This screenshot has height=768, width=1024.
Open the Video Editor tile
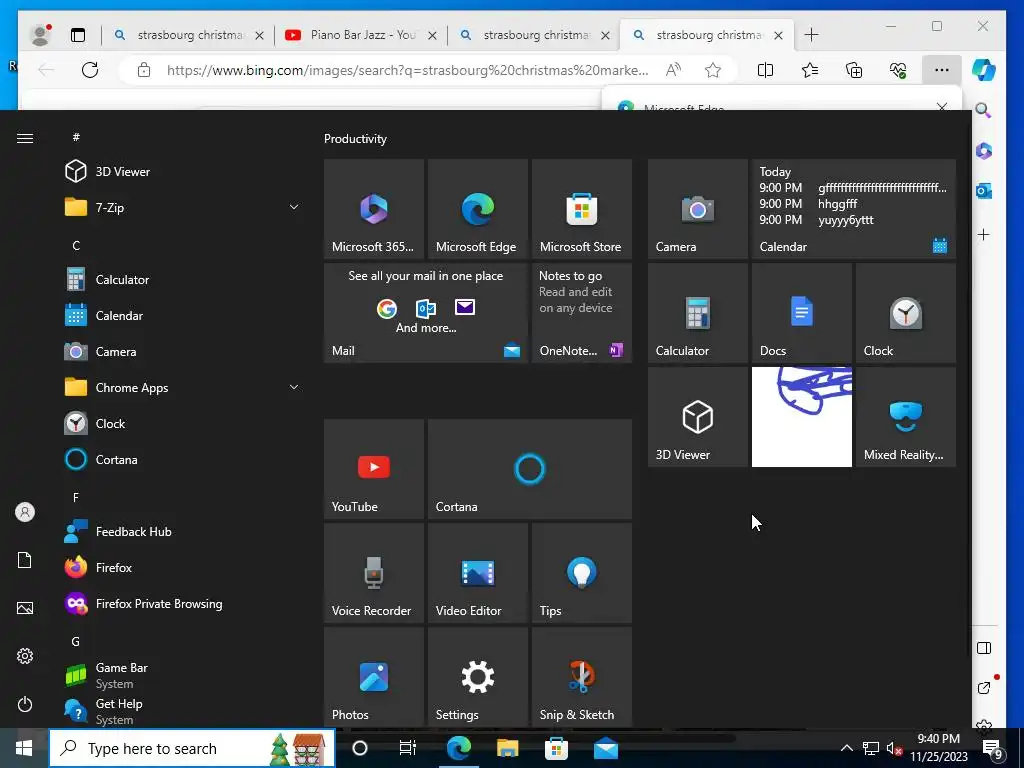point(477,573)
